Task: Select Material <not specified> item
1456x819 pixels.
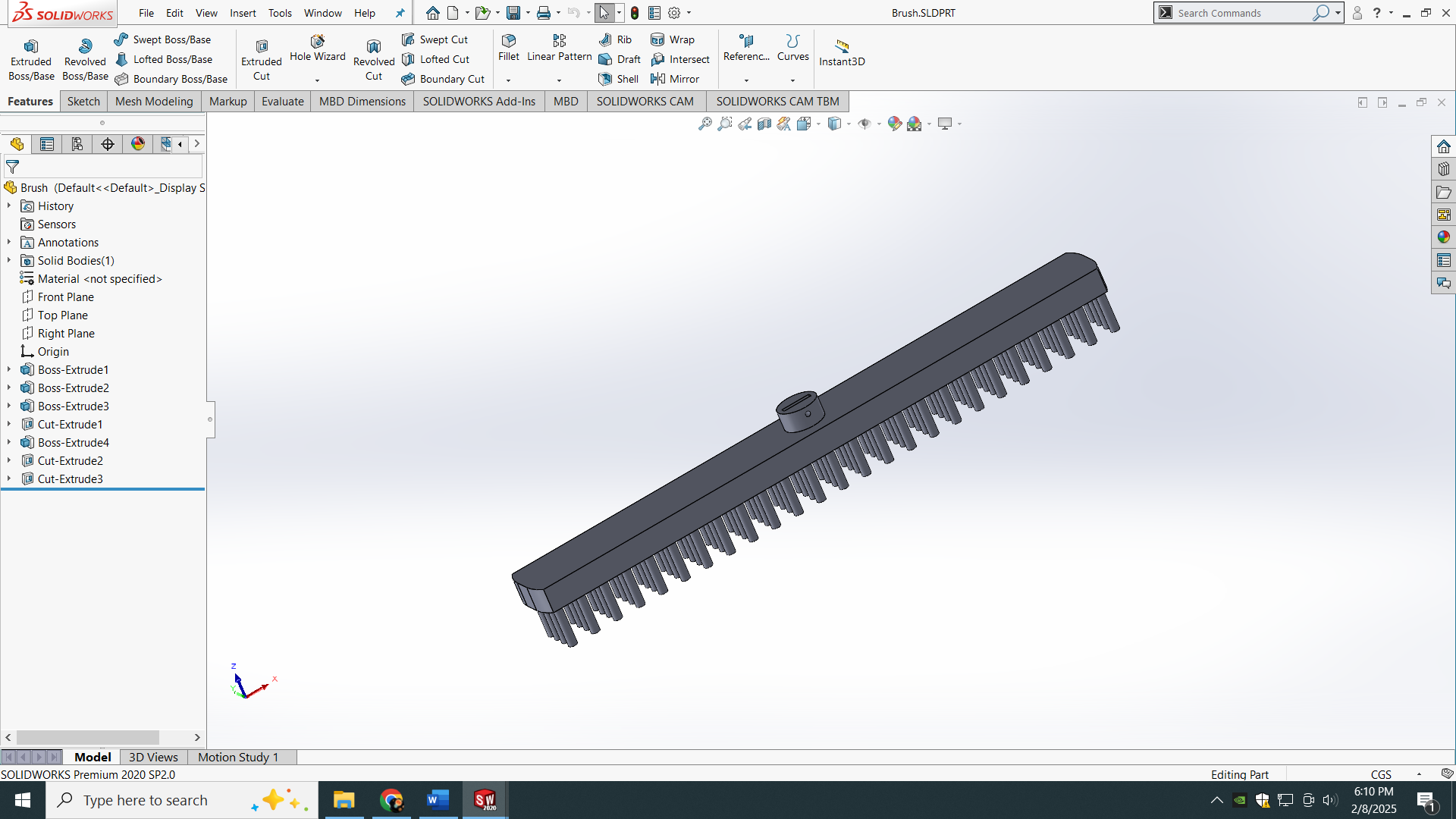Action: click(100, 279)
